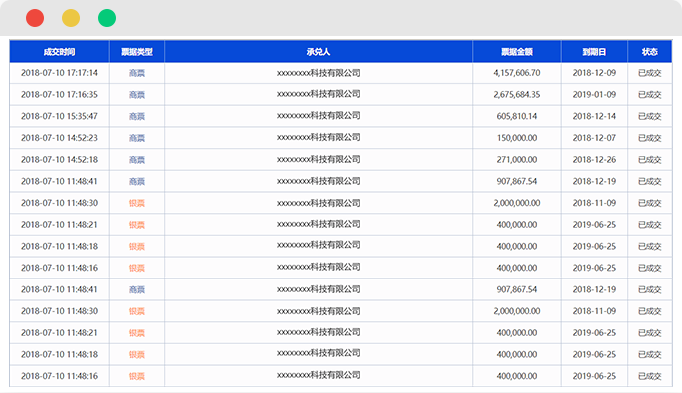
Task: Click the yellow window dot
Action: 71,18
